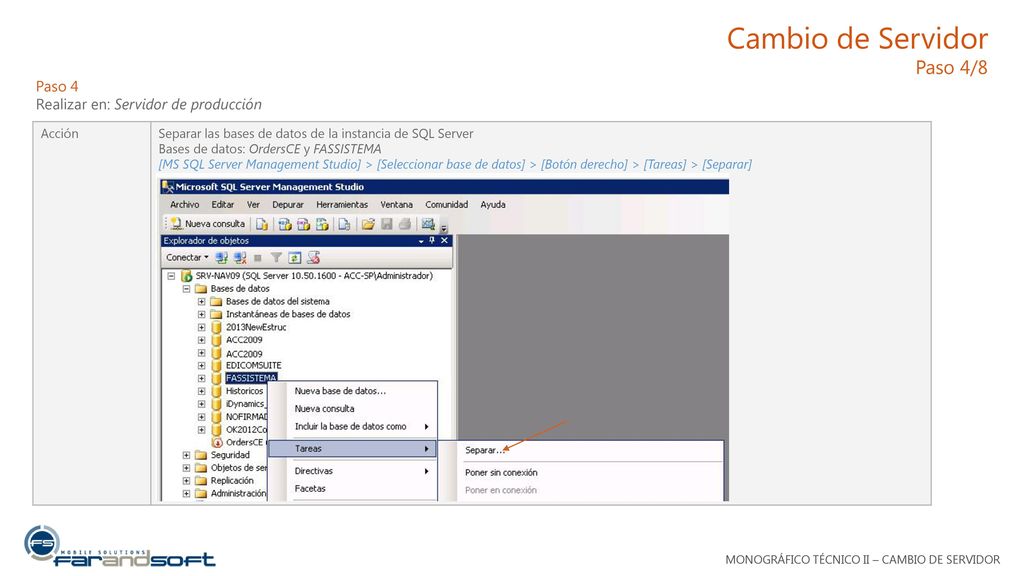This screenshot has height=576, width=1024.
Task: Open Incluir la base de datos como submenu
Action: pyautogui.click(x=353, y=426)
